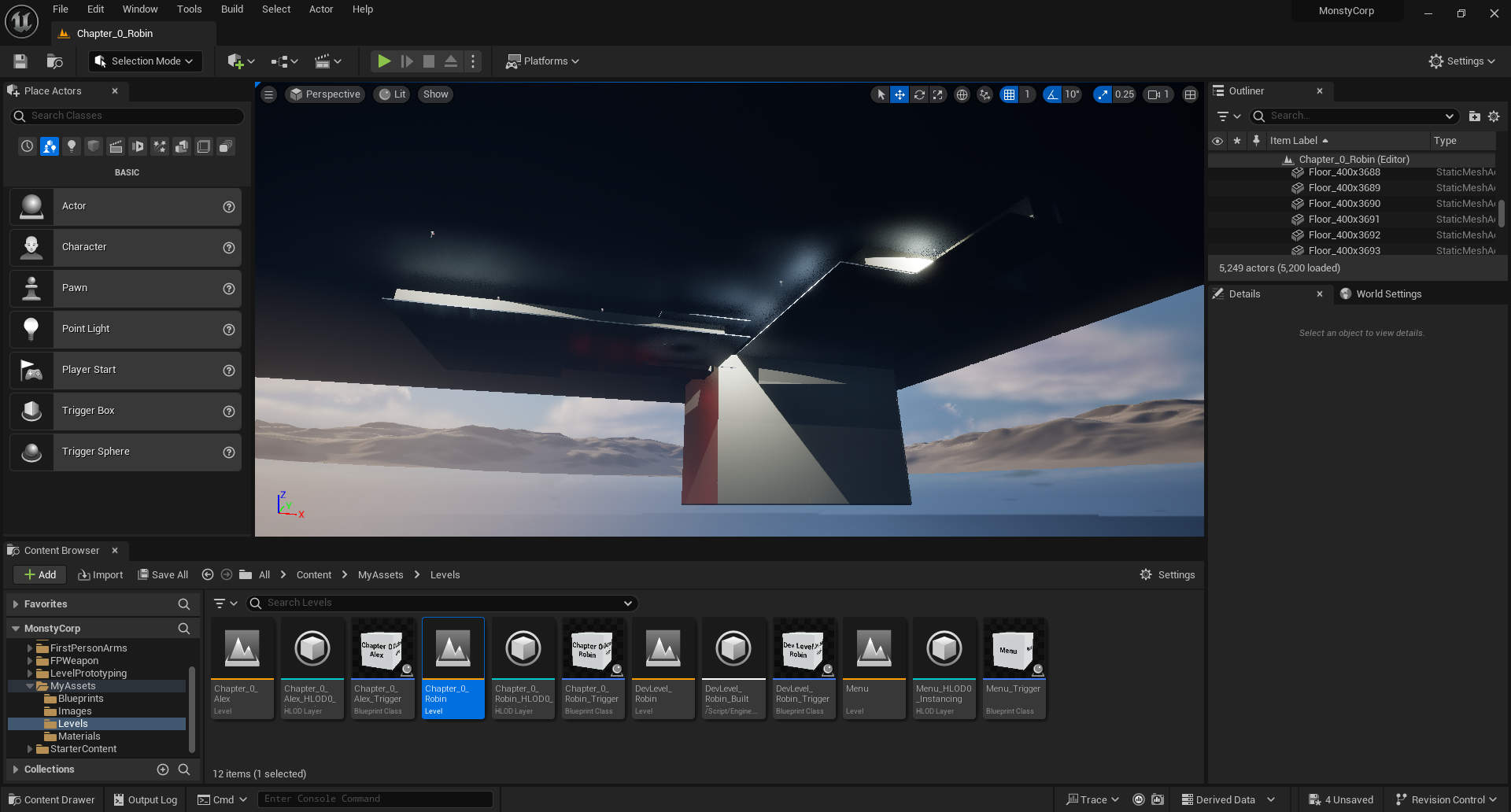Open the Actor menu

(321, 9)
